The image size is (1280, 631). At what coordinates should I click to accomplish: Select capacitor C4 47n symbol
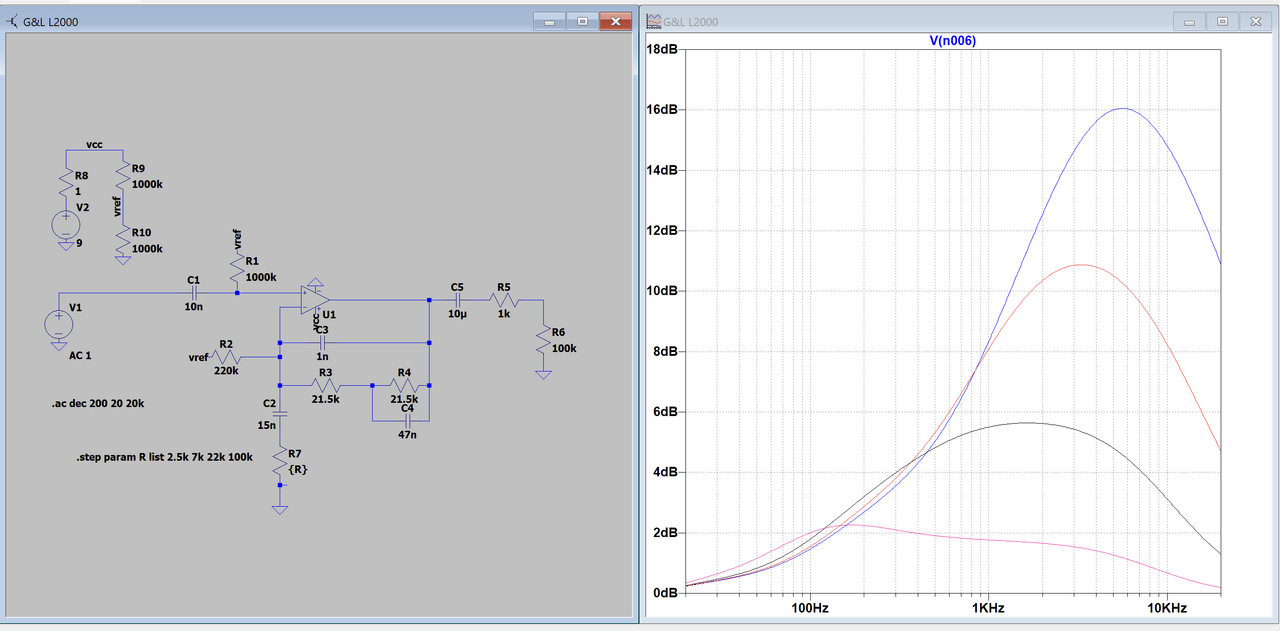pyautogui.click(x=407, y=421)
